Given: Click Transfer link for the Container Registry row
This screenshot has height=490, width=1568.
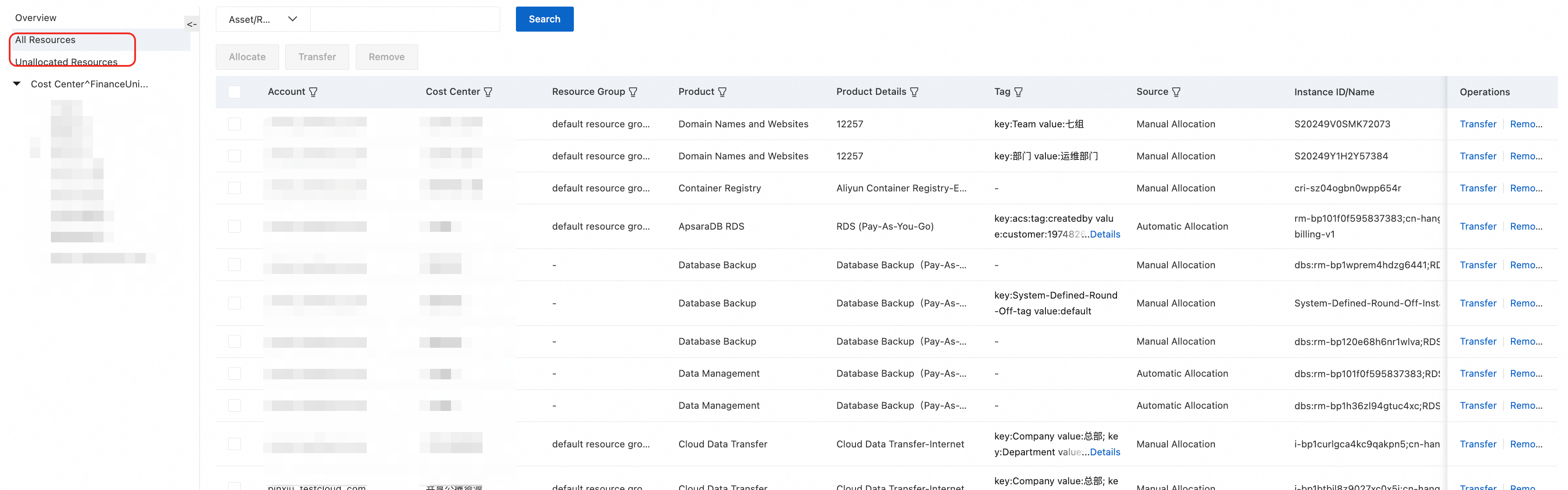Looking at the screenshot, I should pos(1477,188).
